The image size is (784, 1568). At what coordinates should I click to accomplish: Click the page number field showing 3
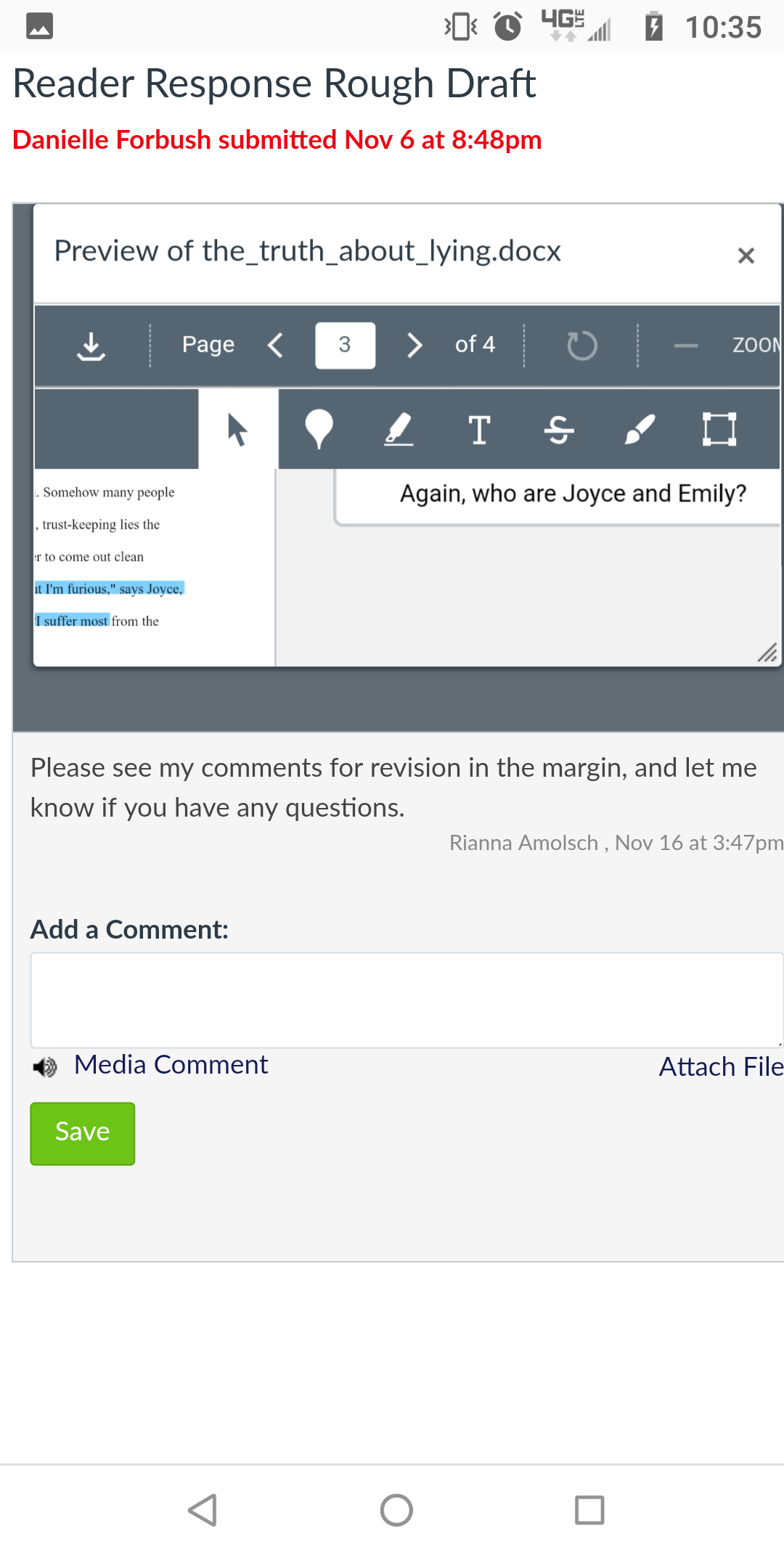tap(345, 346)
